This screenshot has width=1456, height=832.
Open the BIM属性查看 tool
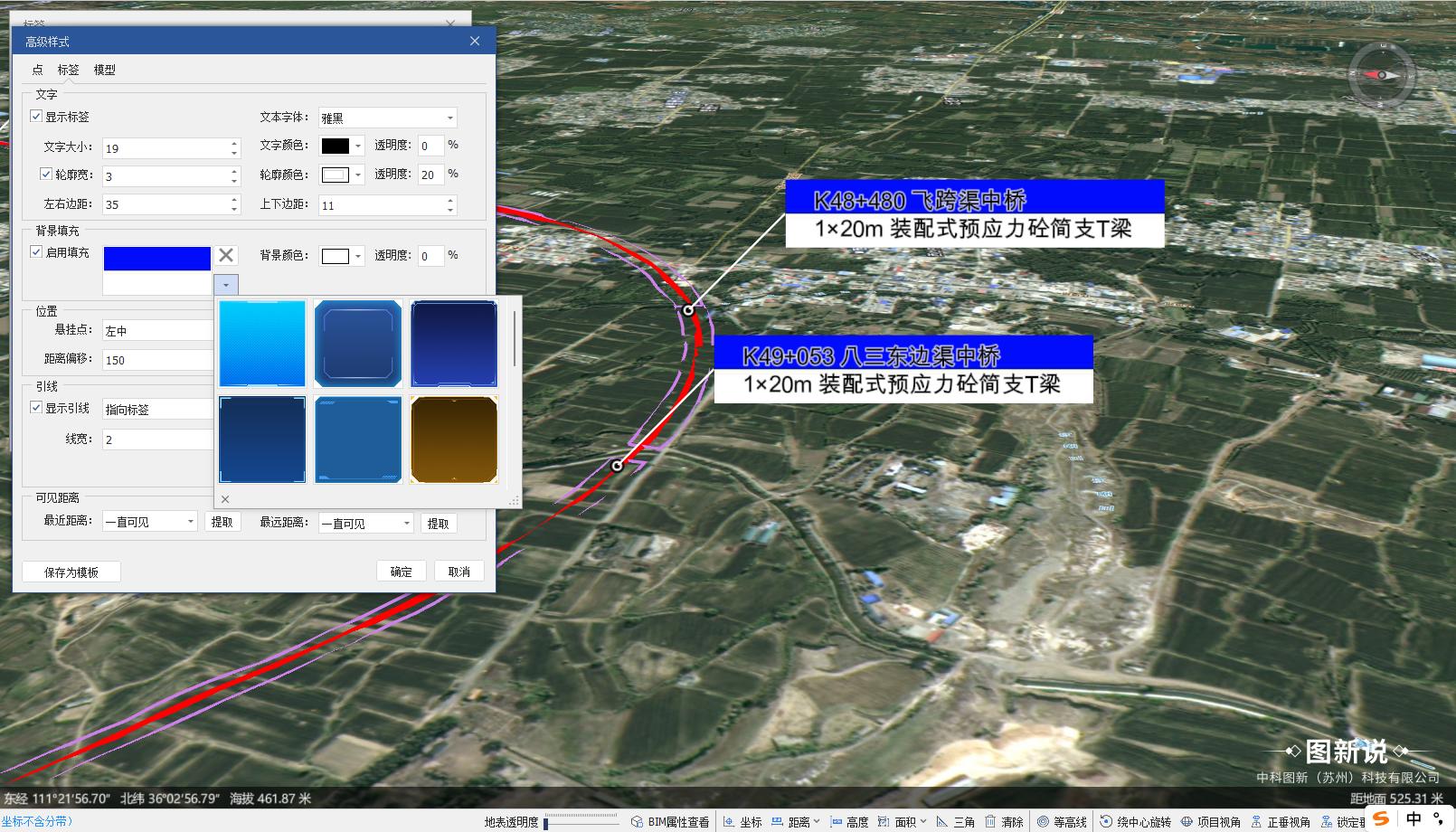670,822
